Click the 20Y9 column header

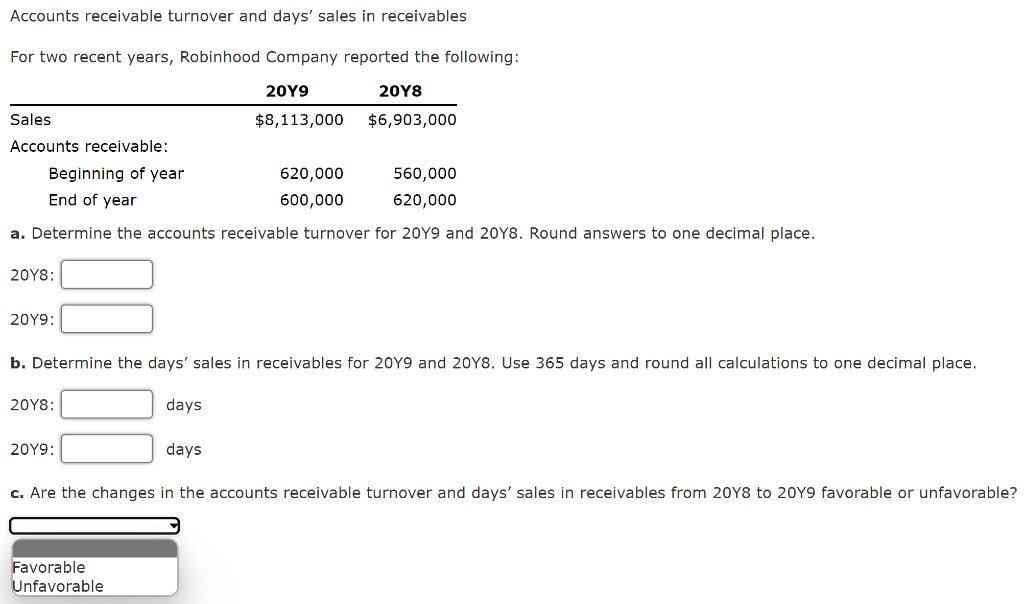point(286,91)
